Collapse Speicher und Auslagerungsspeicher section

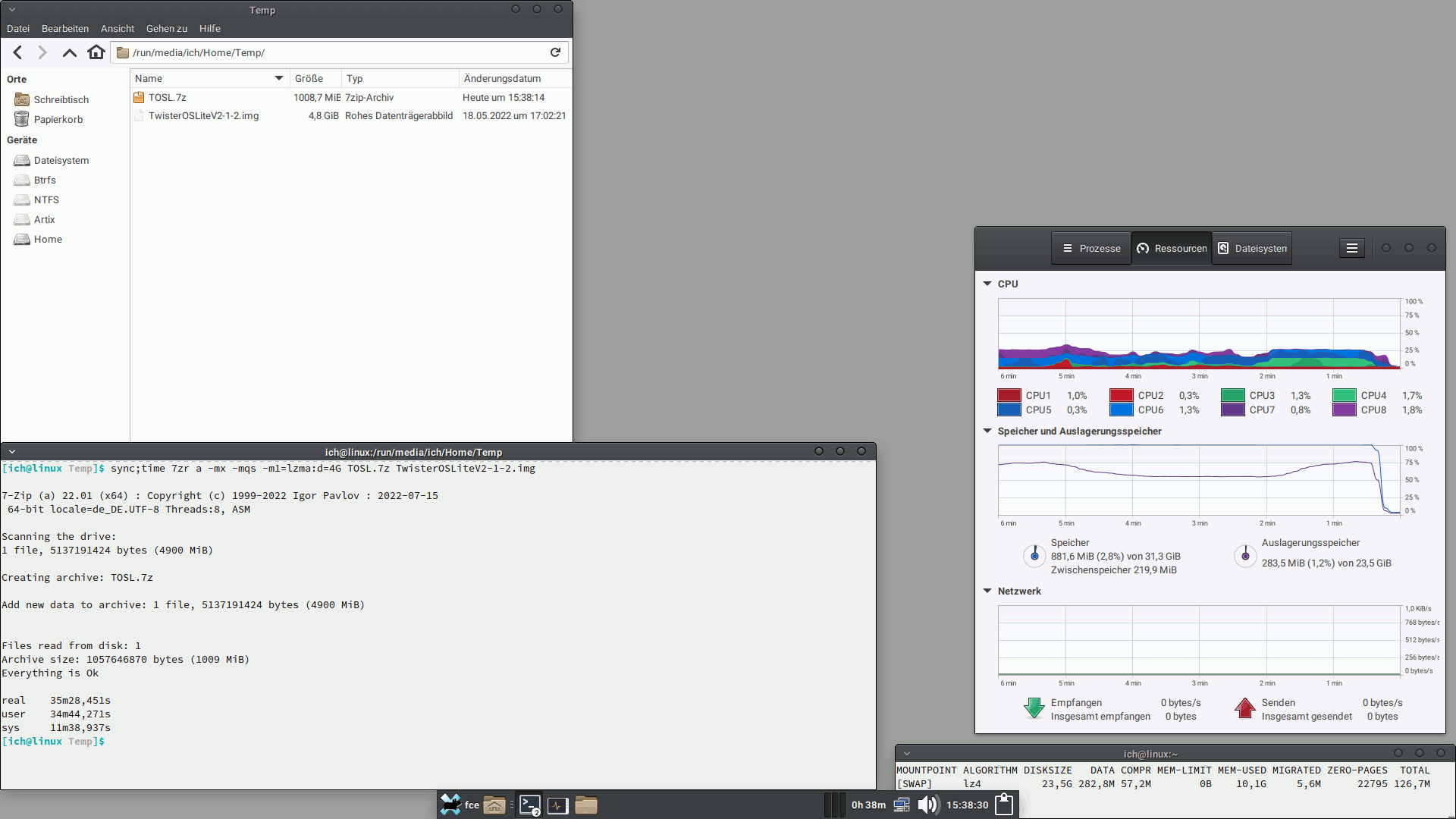click(x=987, y=431)
